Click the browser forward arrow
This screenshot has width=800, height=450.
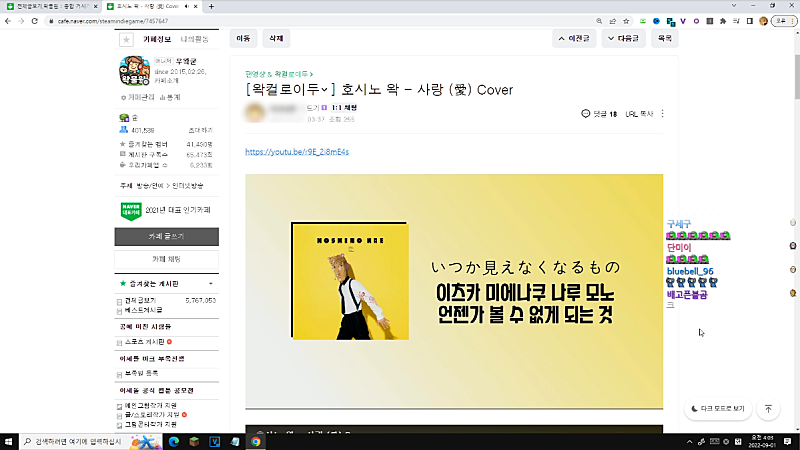click(x=21, y=21)
